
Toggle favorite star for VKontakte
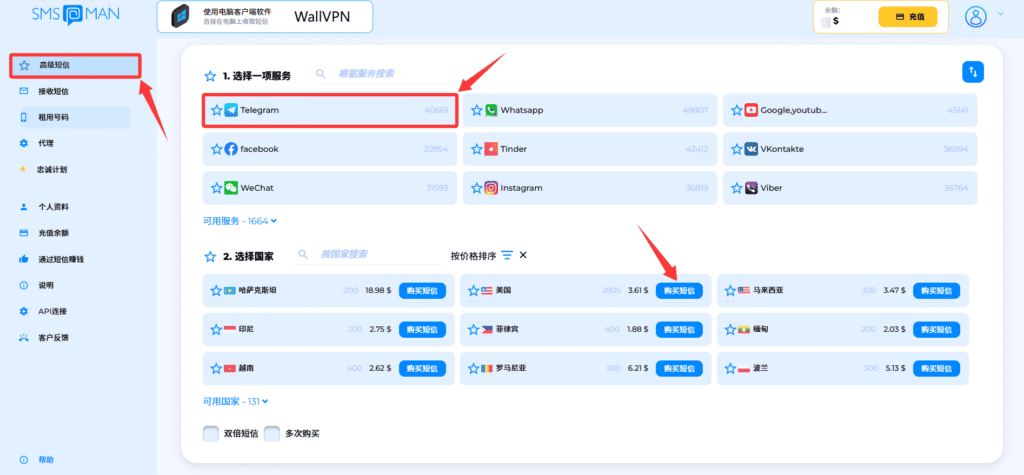pyautogui.click(x=737, y=149)
